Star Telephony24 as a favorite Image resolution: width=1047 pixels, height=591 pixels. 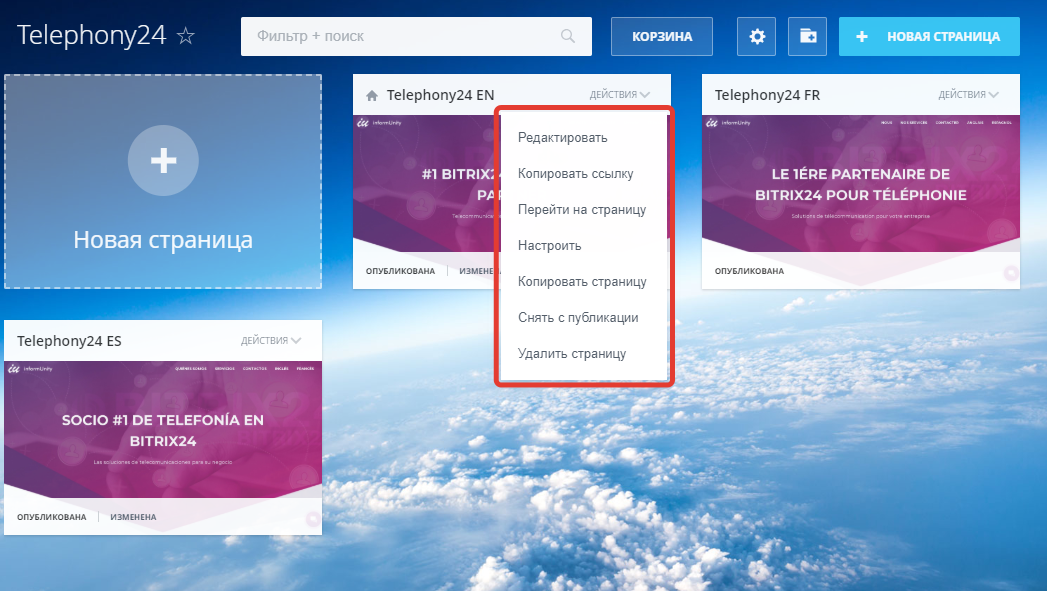(x=186, y=36)
